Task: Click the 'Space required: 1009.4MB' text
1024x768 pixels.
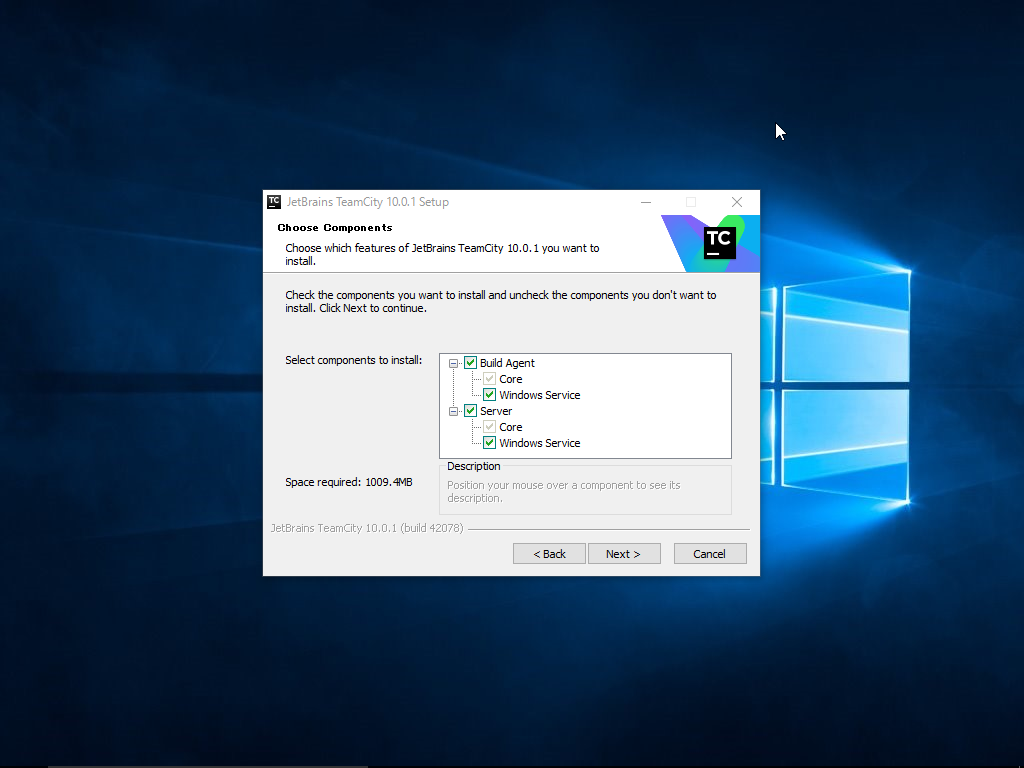Action: [x=349, y=483]
